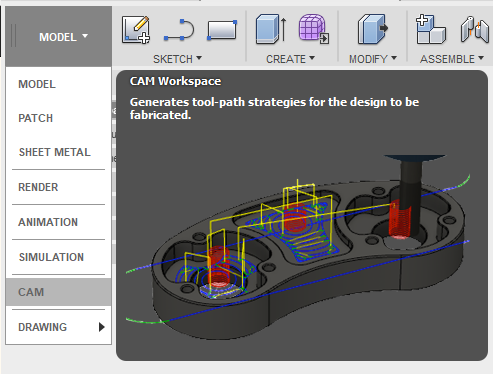Switch to the ANIMATION workspace

click(59, 222)
